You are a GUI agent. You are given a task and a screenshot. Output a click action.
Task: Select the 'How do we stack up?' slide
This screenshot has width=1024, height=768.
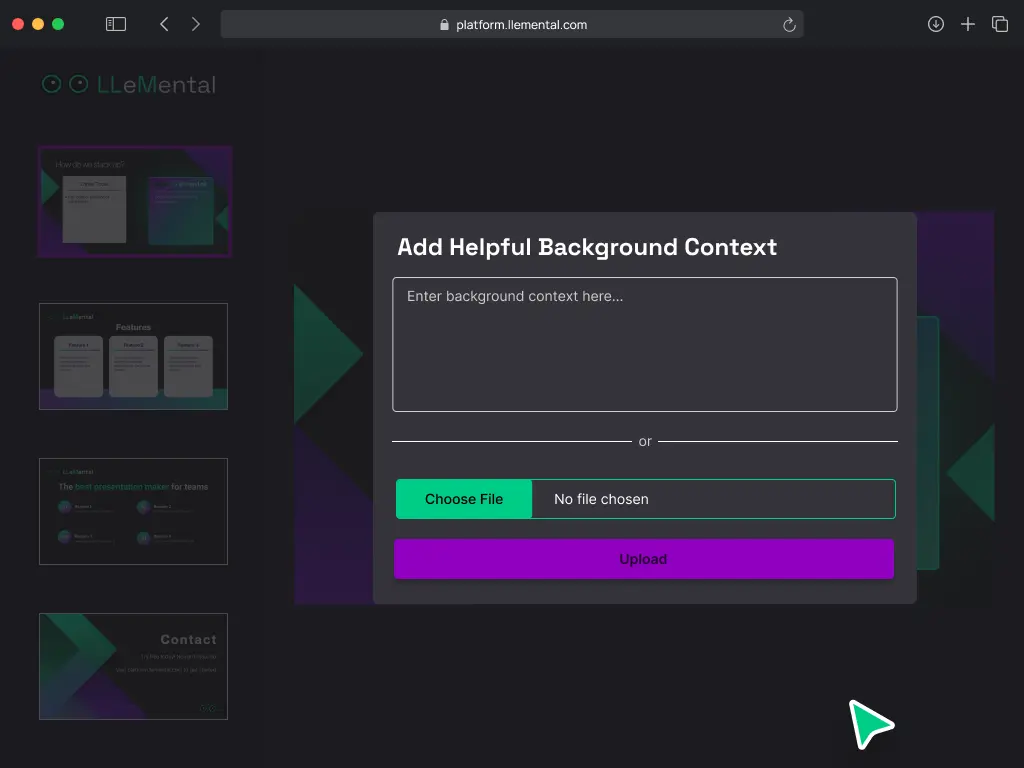[134, 201]
